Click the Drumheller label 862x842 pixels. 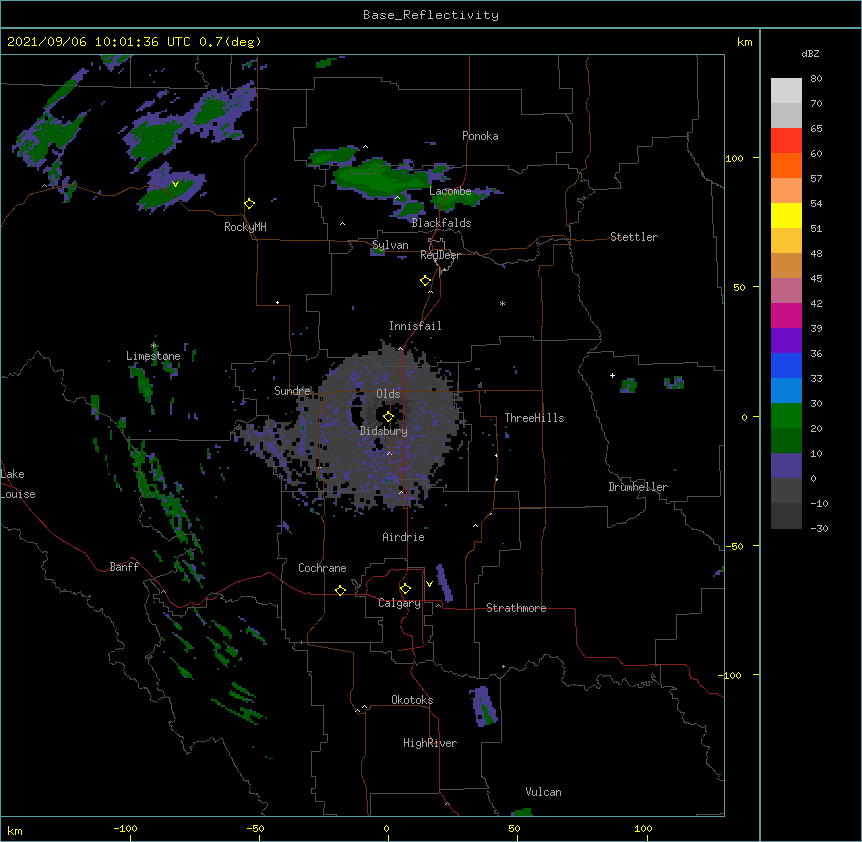pos(638,487)
